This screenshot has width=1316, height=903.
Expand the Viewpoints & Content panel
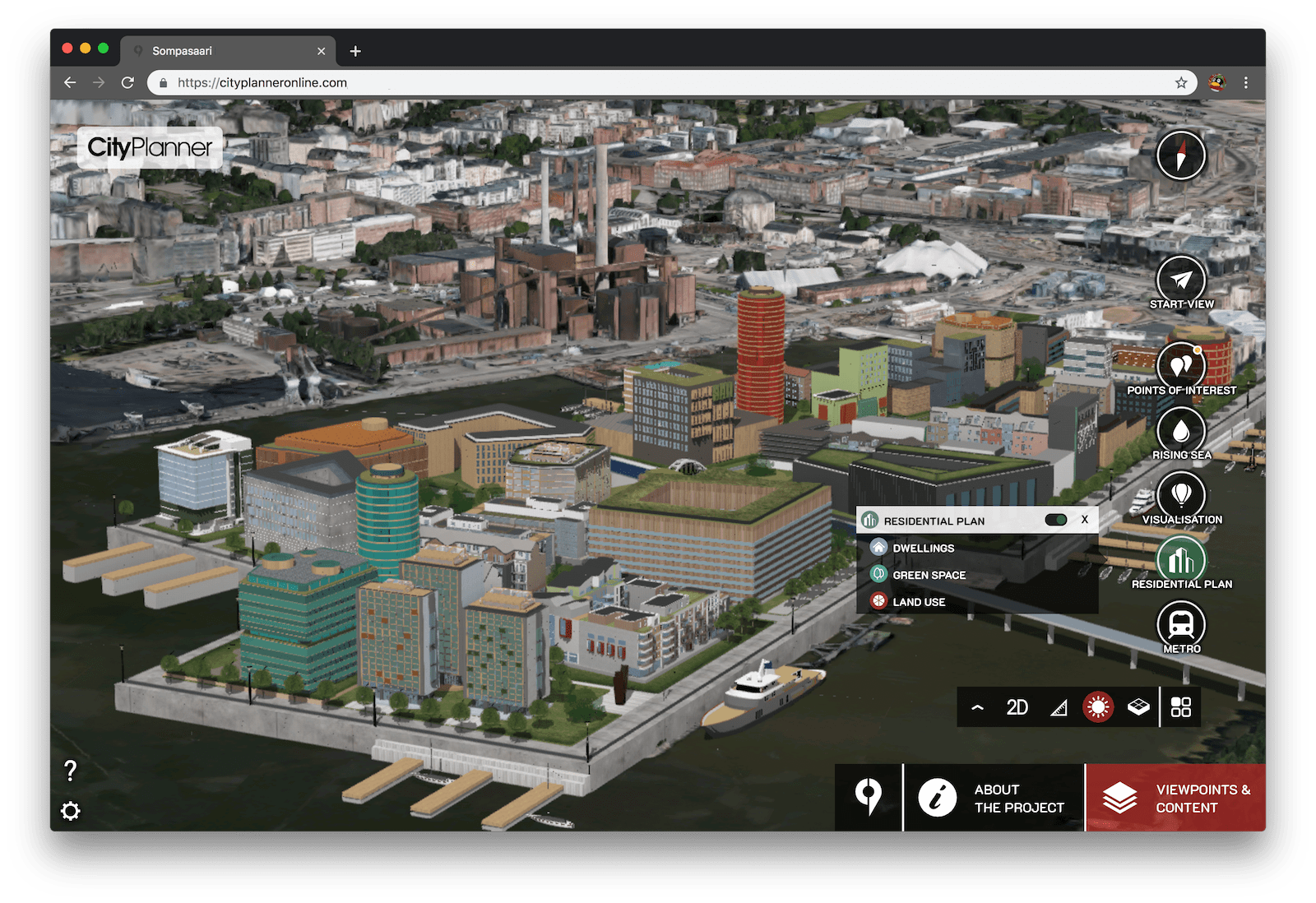click(1176, 798)
